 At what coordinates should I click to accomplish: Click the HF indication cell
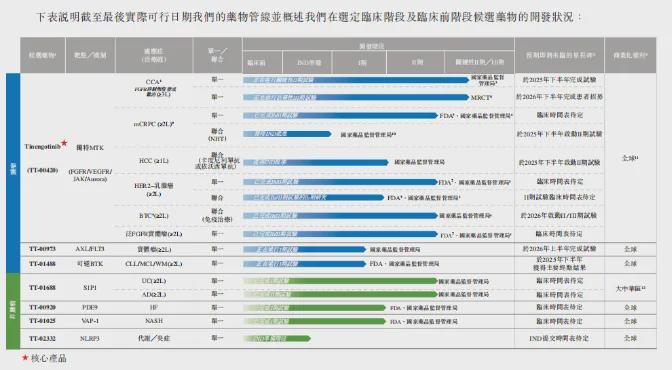[153, 307]
